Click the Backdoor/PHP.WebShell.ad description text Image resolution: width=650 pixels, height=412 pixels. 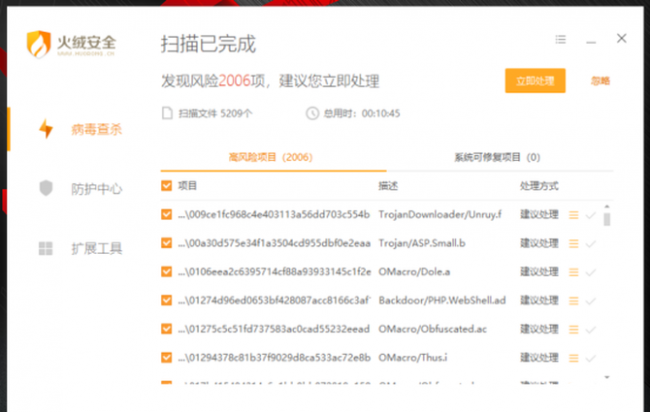(x=442, y=300)
